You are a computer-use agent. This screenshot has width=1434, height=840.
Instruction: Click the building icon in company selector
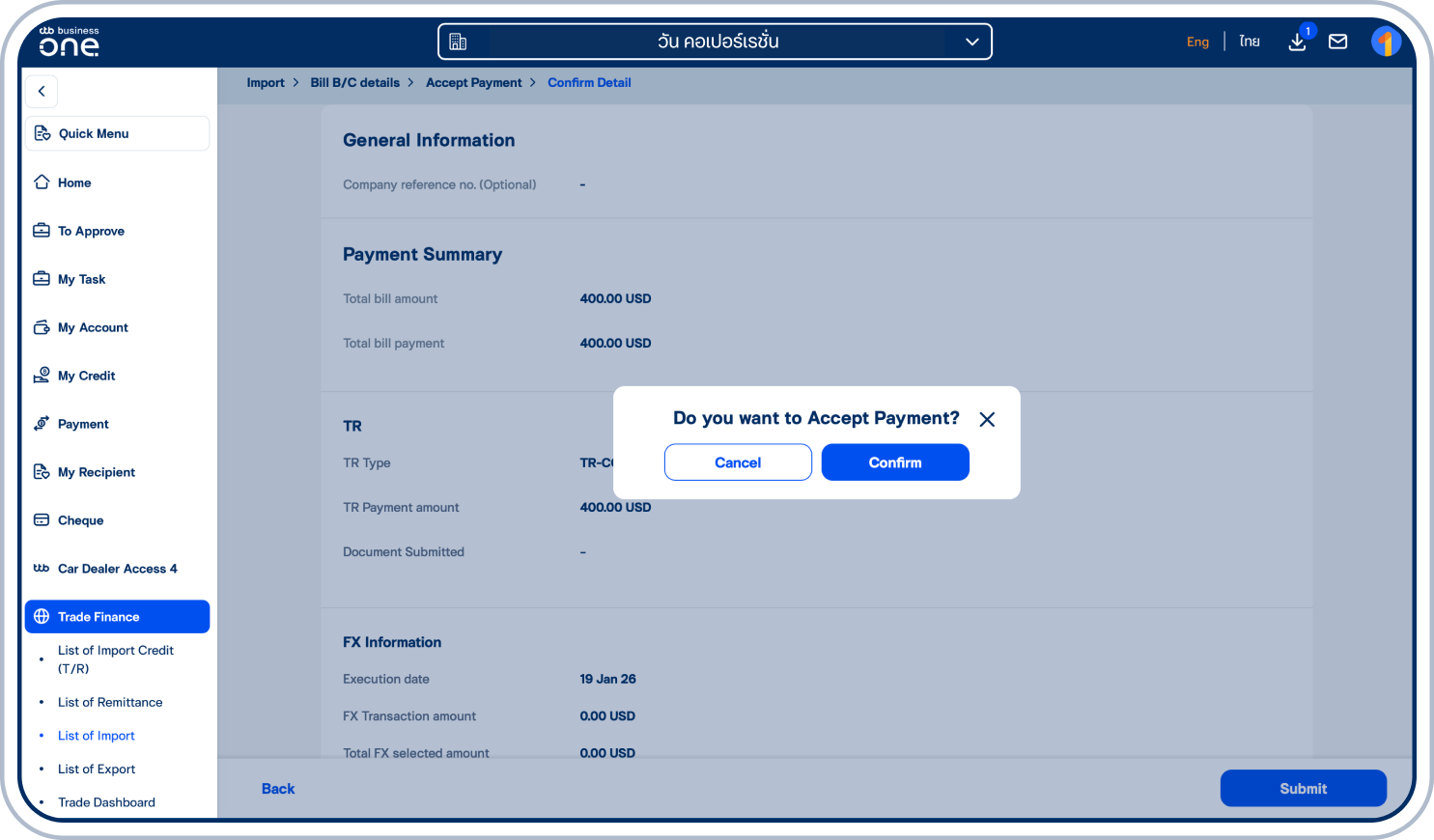(459, 42)
